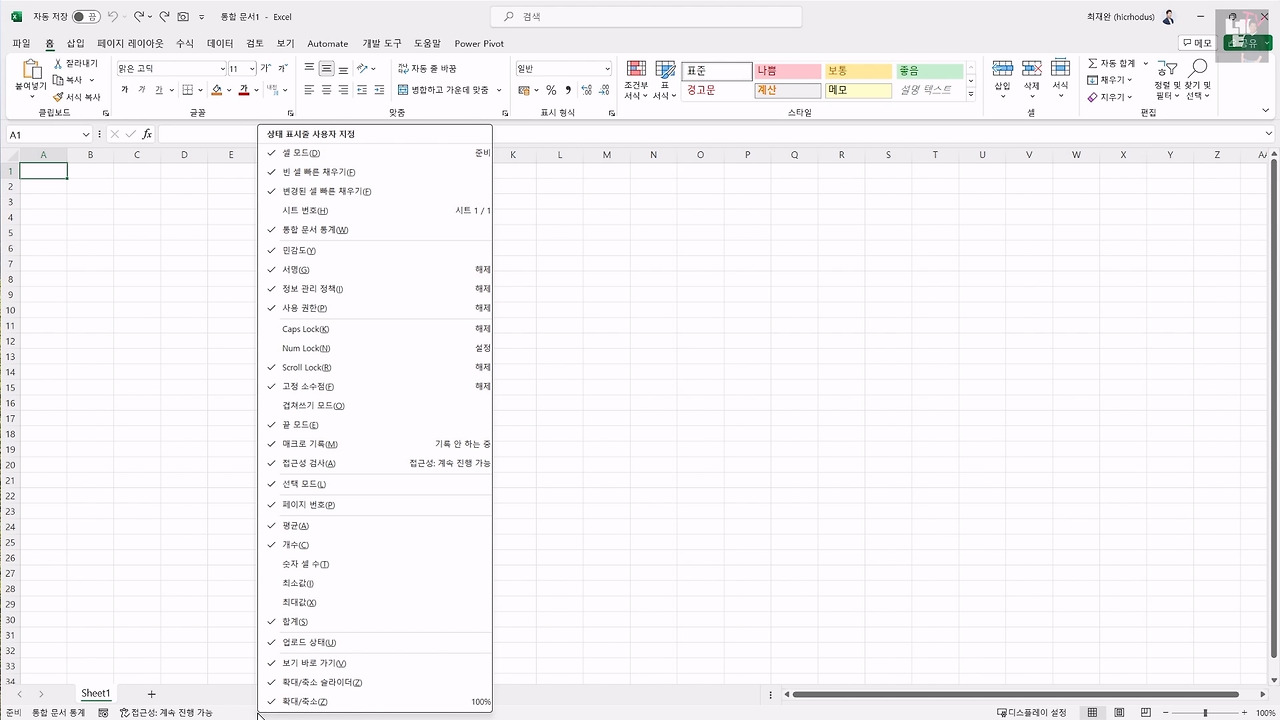Screen dimensions: 1280x720
Task: Expand the Name Box dropdown arrow
Action: click(86, 134)
